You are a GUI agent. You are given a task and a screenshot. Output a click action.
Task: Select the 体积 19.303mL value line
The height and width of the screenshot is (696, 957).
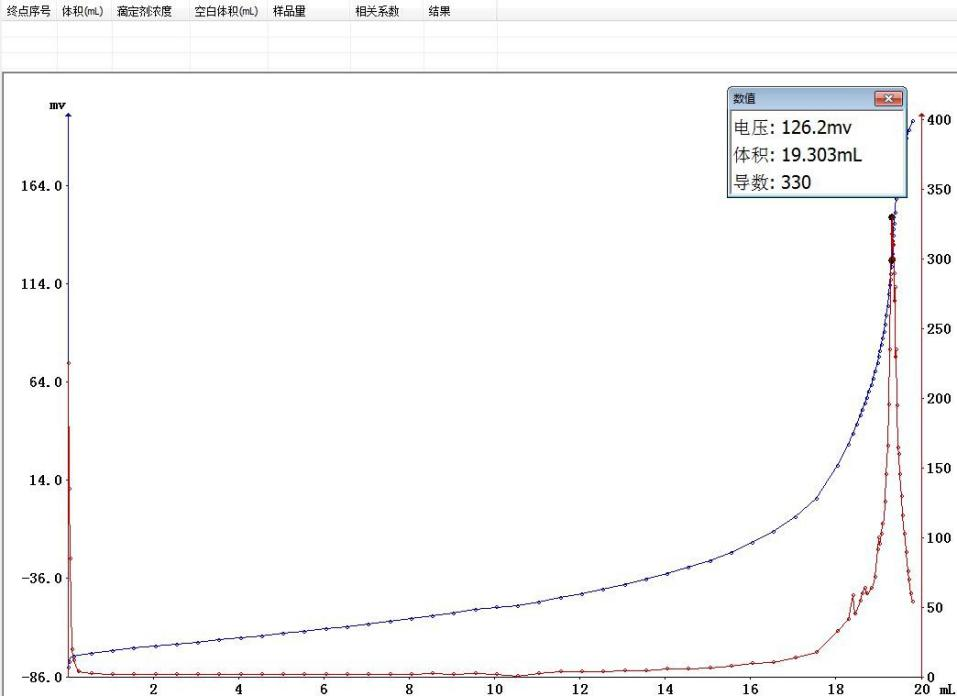pyautogui.click(x=798, y=155)
